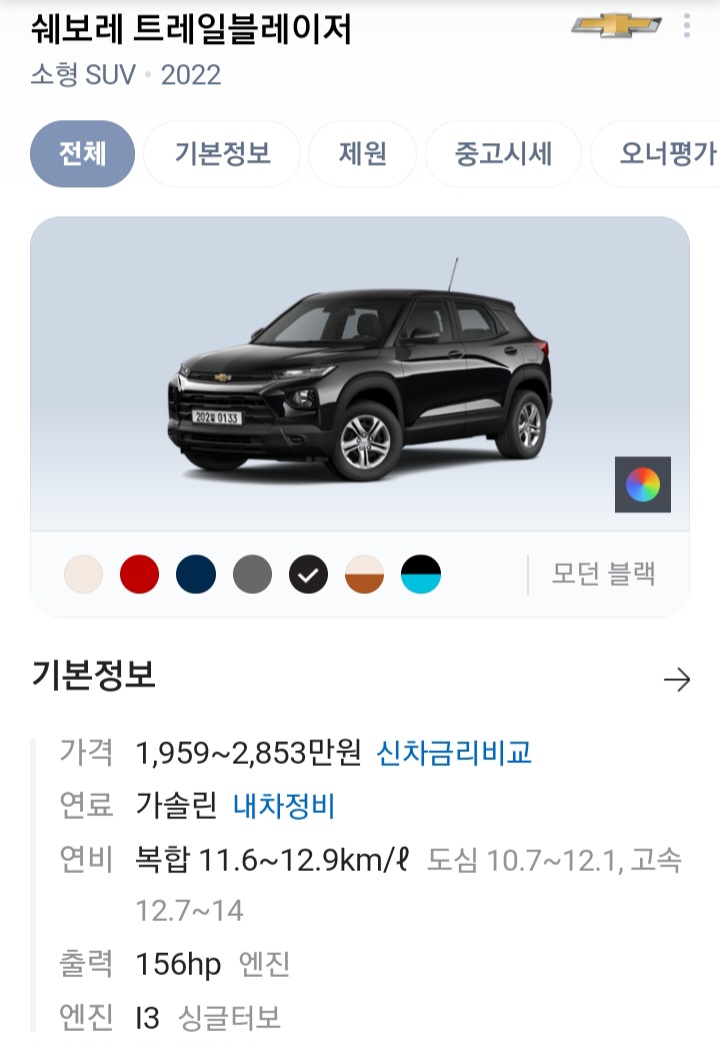Viewport: 720px width, 1044px height.
Task: Open 기본정보 details with arrow icon
Action: [677, 680]
